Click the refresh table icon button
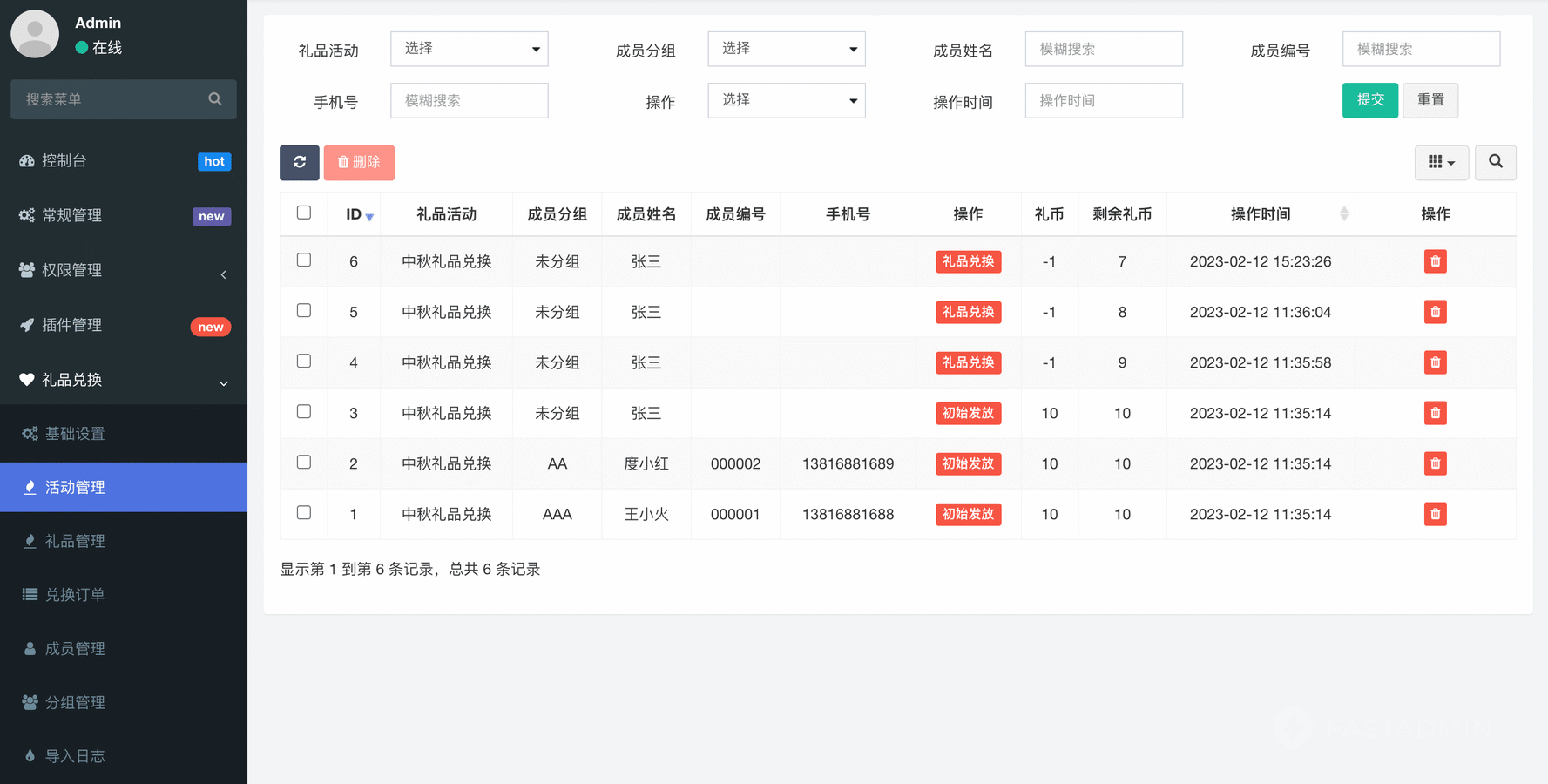Screen dimensions: 1548x784 (x=299, y=163)
